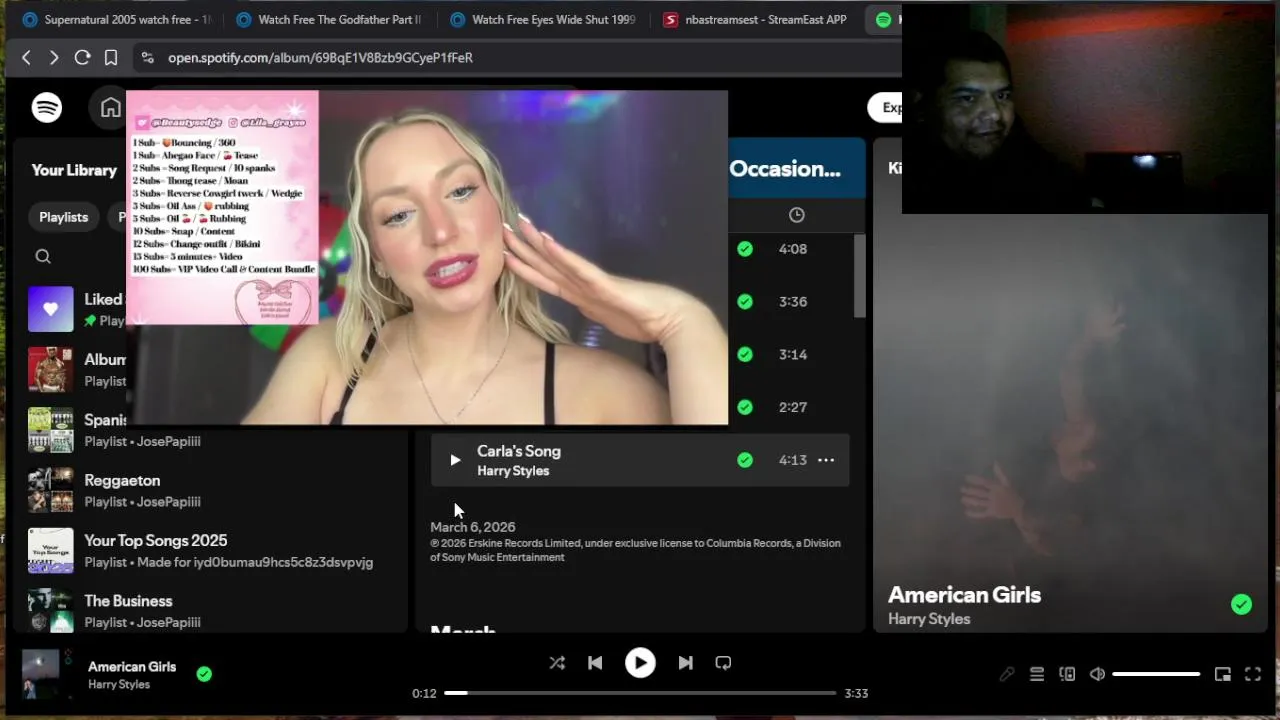Image resolution: width=1280 pixels, height=720 pixels.
Task: Open Harry Styles artist in player bar
Action: point(119,685)
